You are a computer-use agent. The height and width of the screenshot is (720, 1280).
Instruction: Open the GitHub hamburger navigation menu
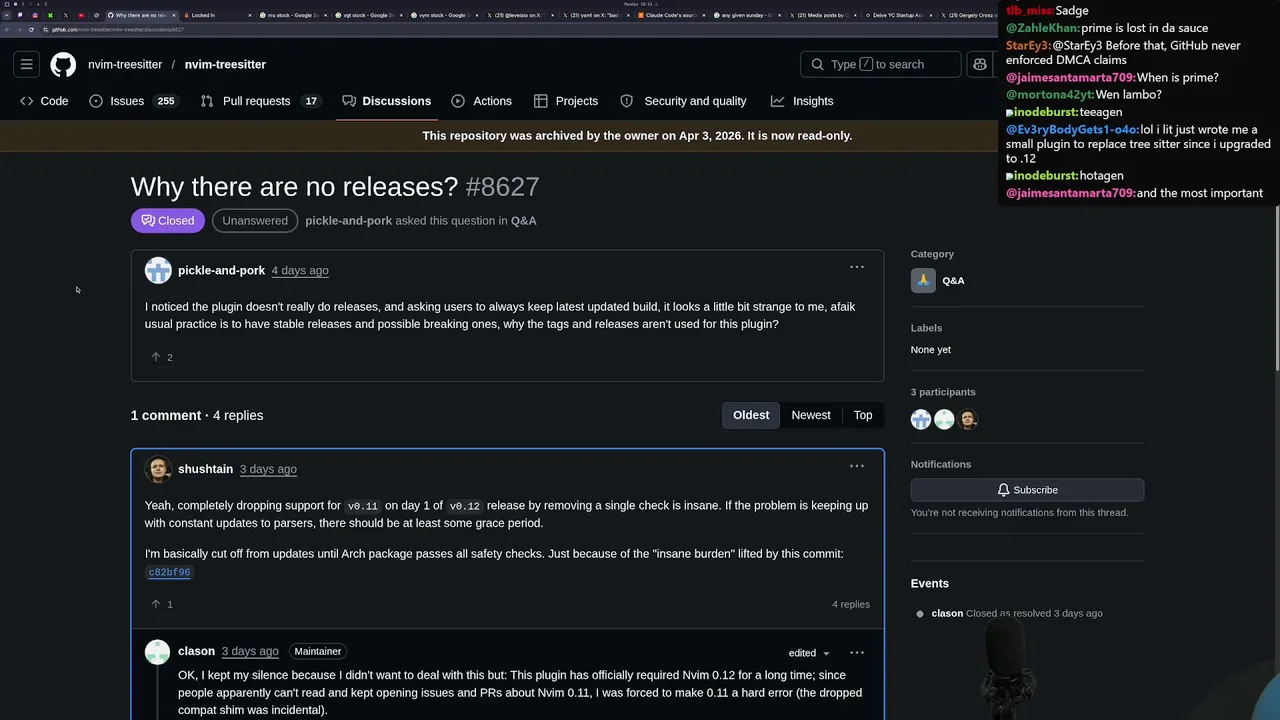[27, 64]
